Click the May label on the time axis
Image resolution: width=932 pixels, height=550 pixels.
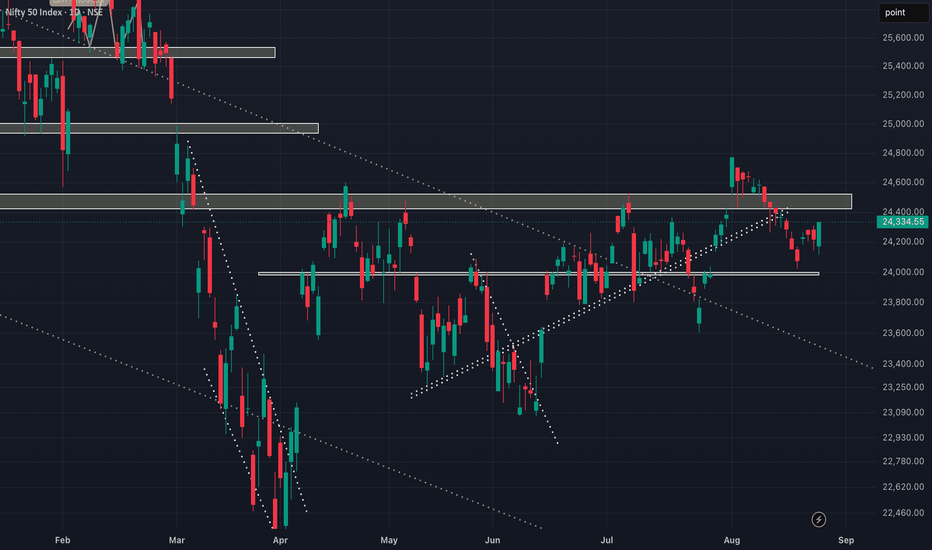pyautogui.click(x=389, y=540)
